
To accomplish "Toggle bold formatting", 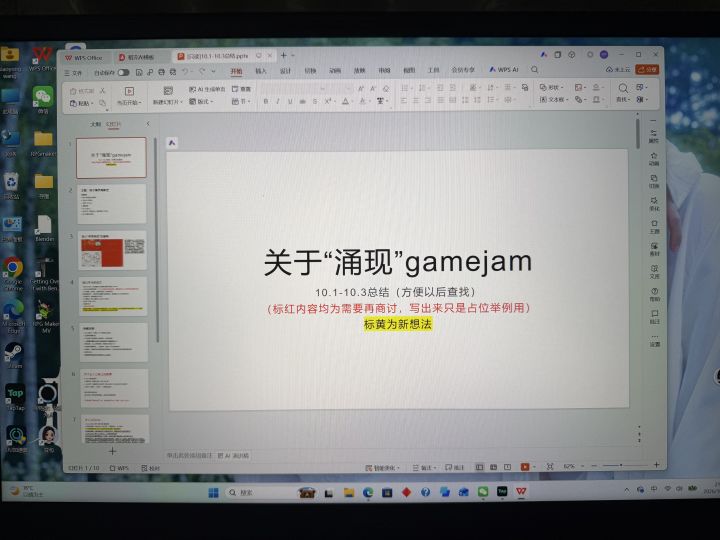I will pyautogui.click(x=265, y=101).
